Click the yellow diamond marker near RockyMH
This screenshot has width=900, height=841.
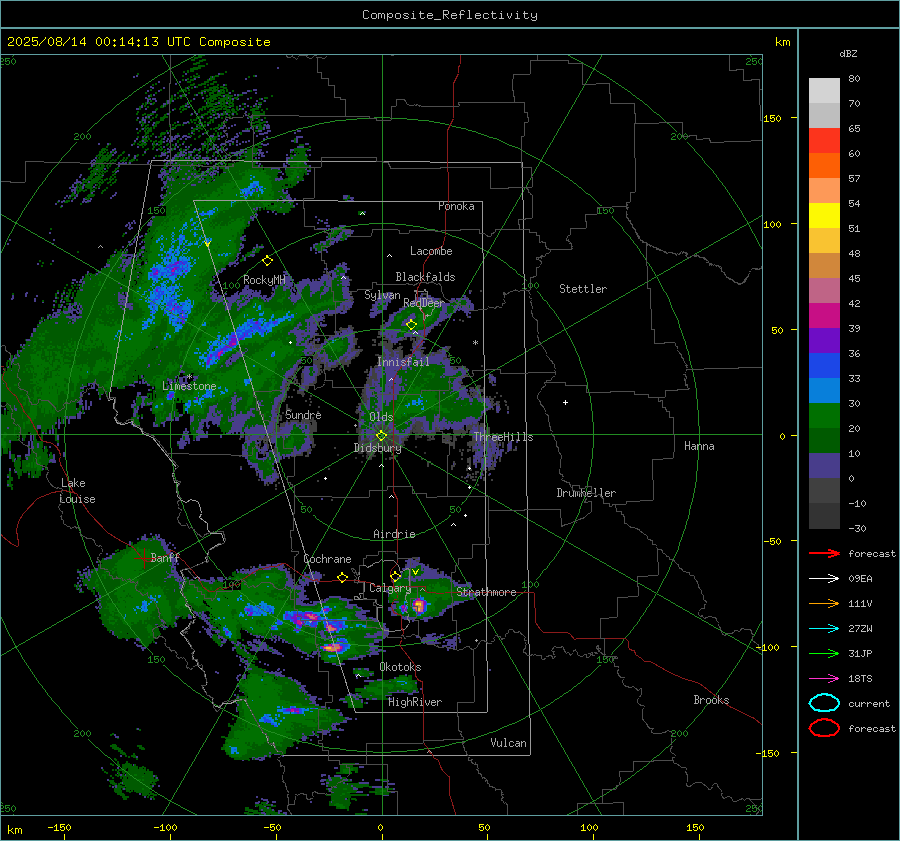267,261
